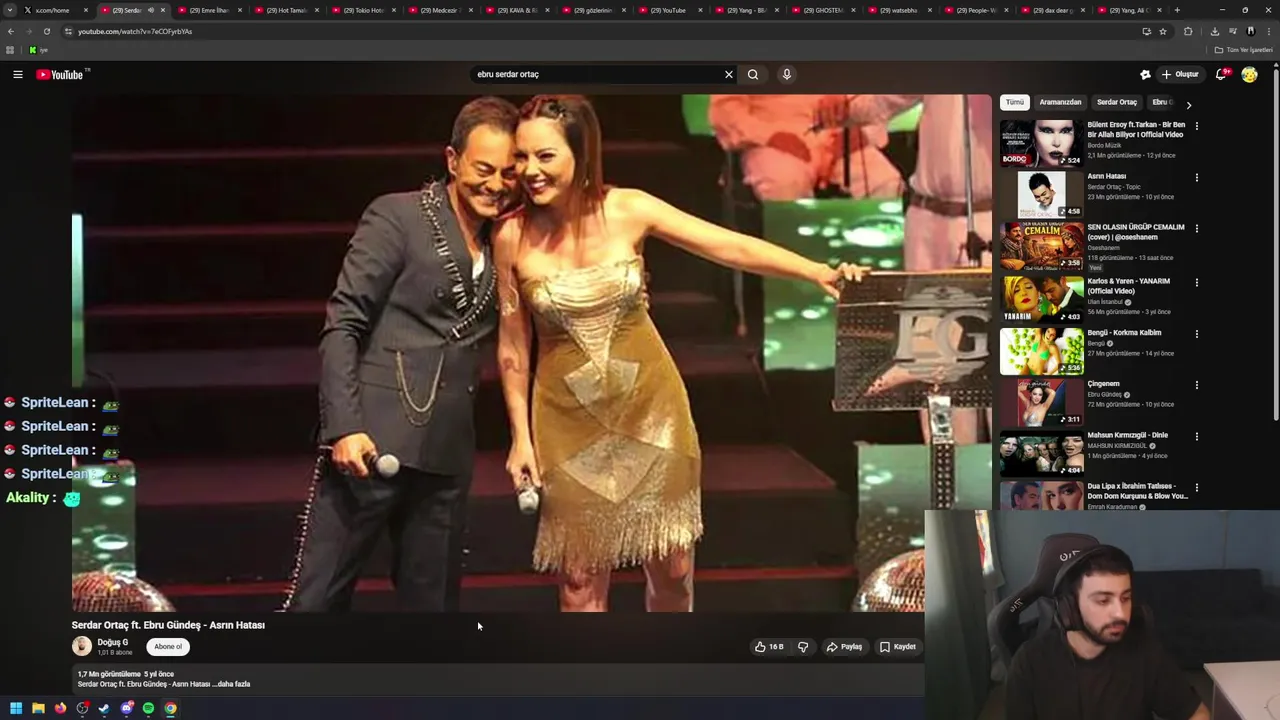This screenshot has height=720, width=1280.
Task: Open the Oluştur create button
Action: point(1180,74)
